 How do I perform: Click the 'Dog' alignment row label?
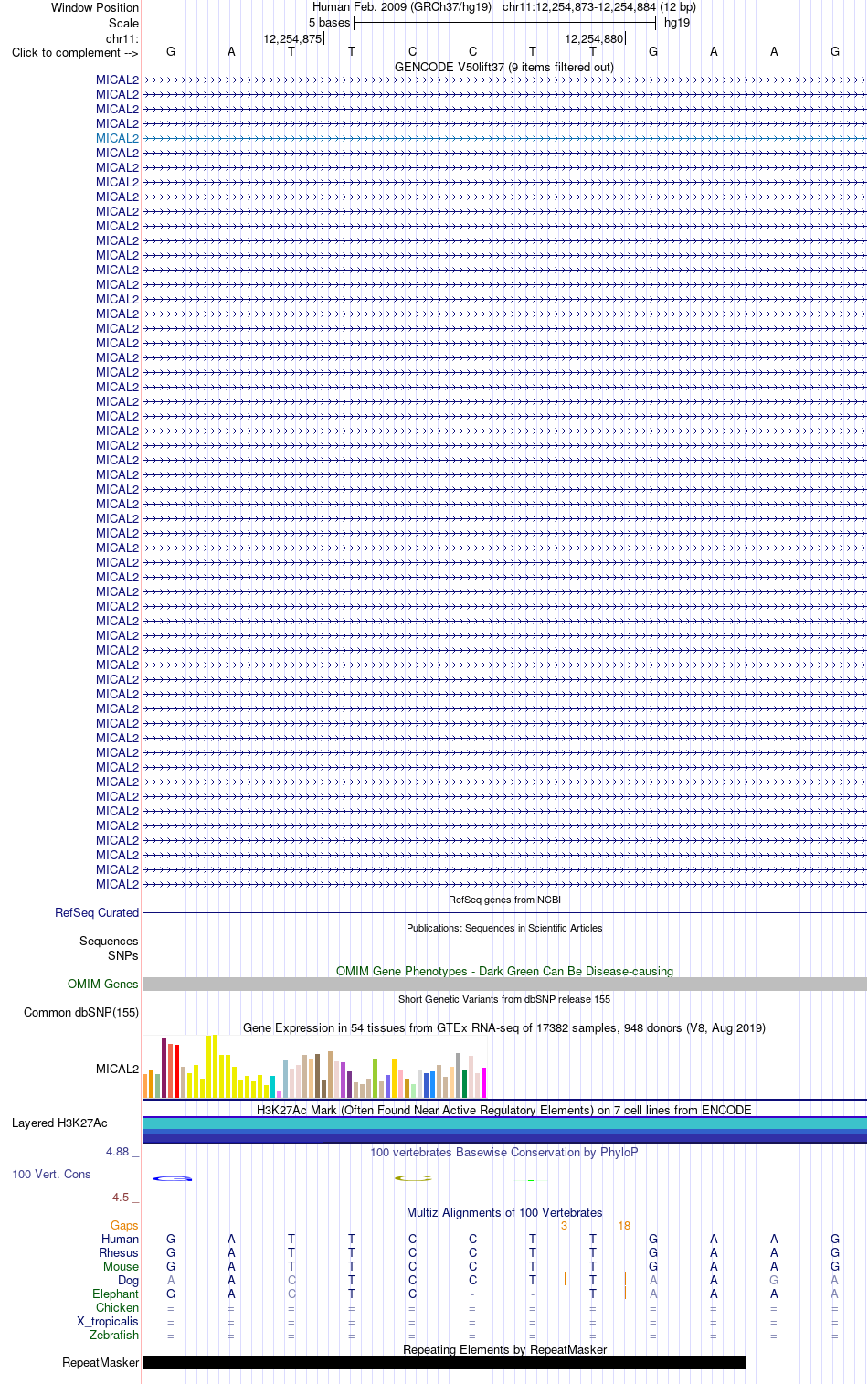[x=128, y=1280]
